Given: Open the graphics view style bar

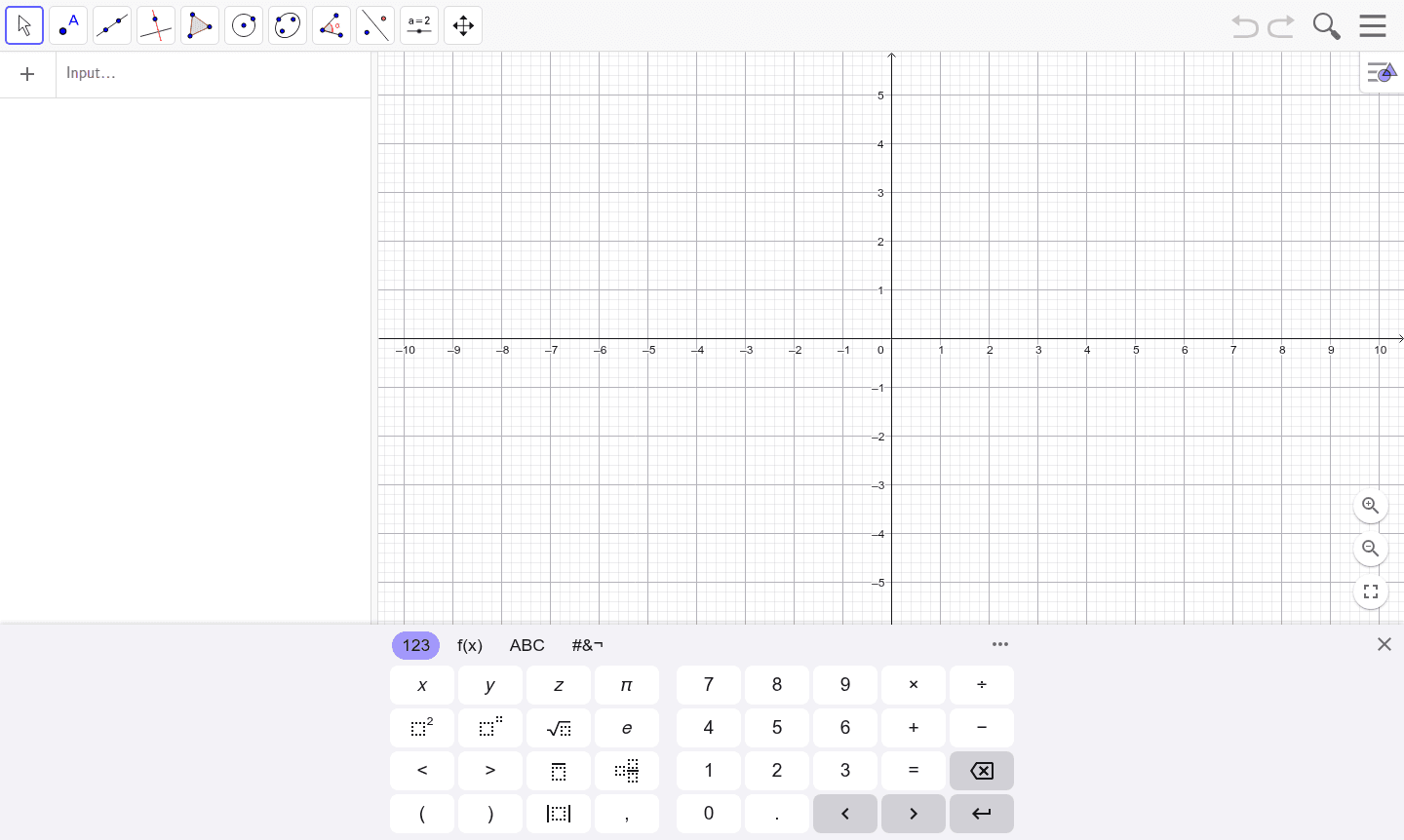Looking at the screenshot, I should pyautogui.click(x=1382, y=72).
